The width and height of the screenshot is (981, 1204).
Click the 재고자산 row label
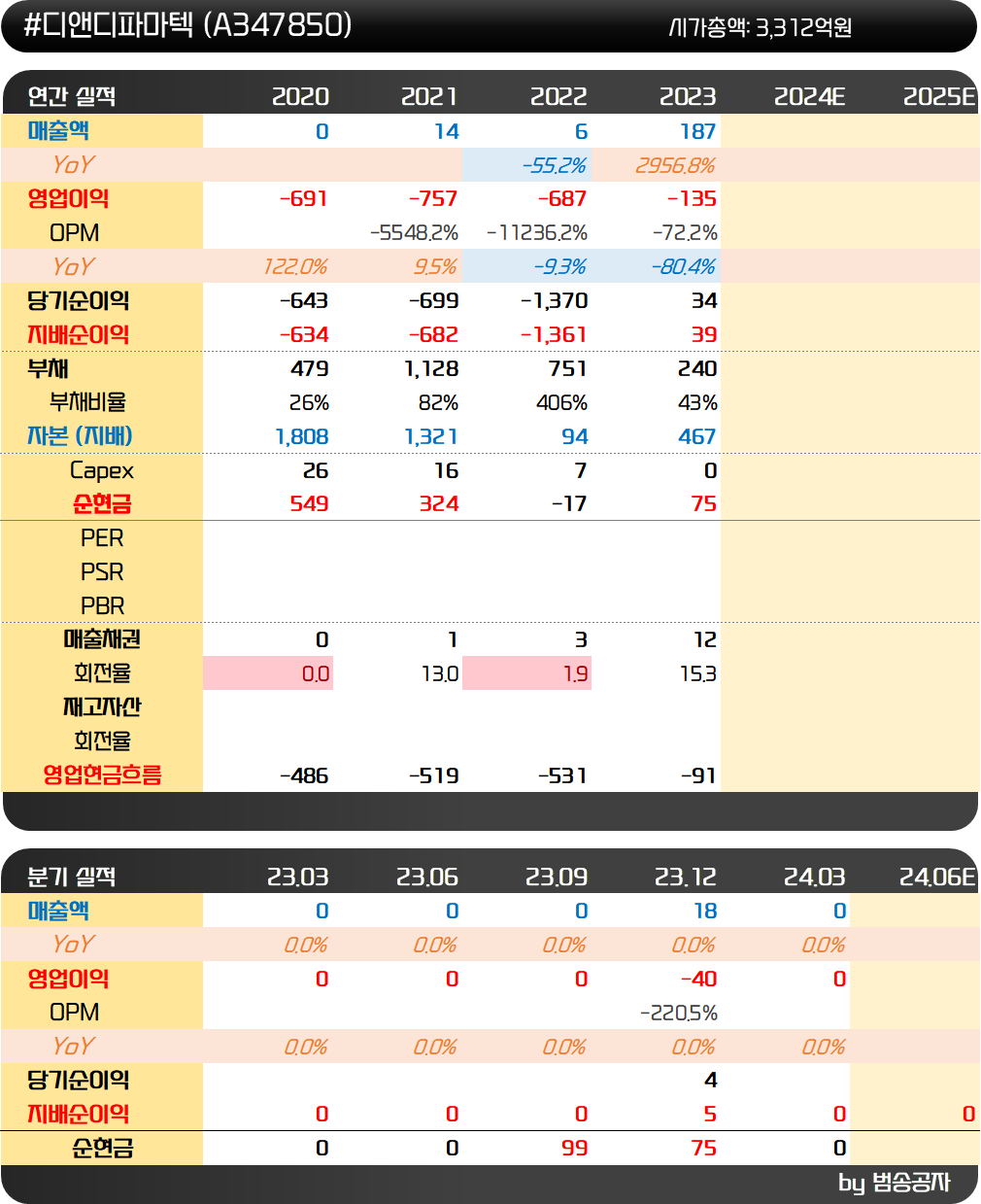pos(102,706)
